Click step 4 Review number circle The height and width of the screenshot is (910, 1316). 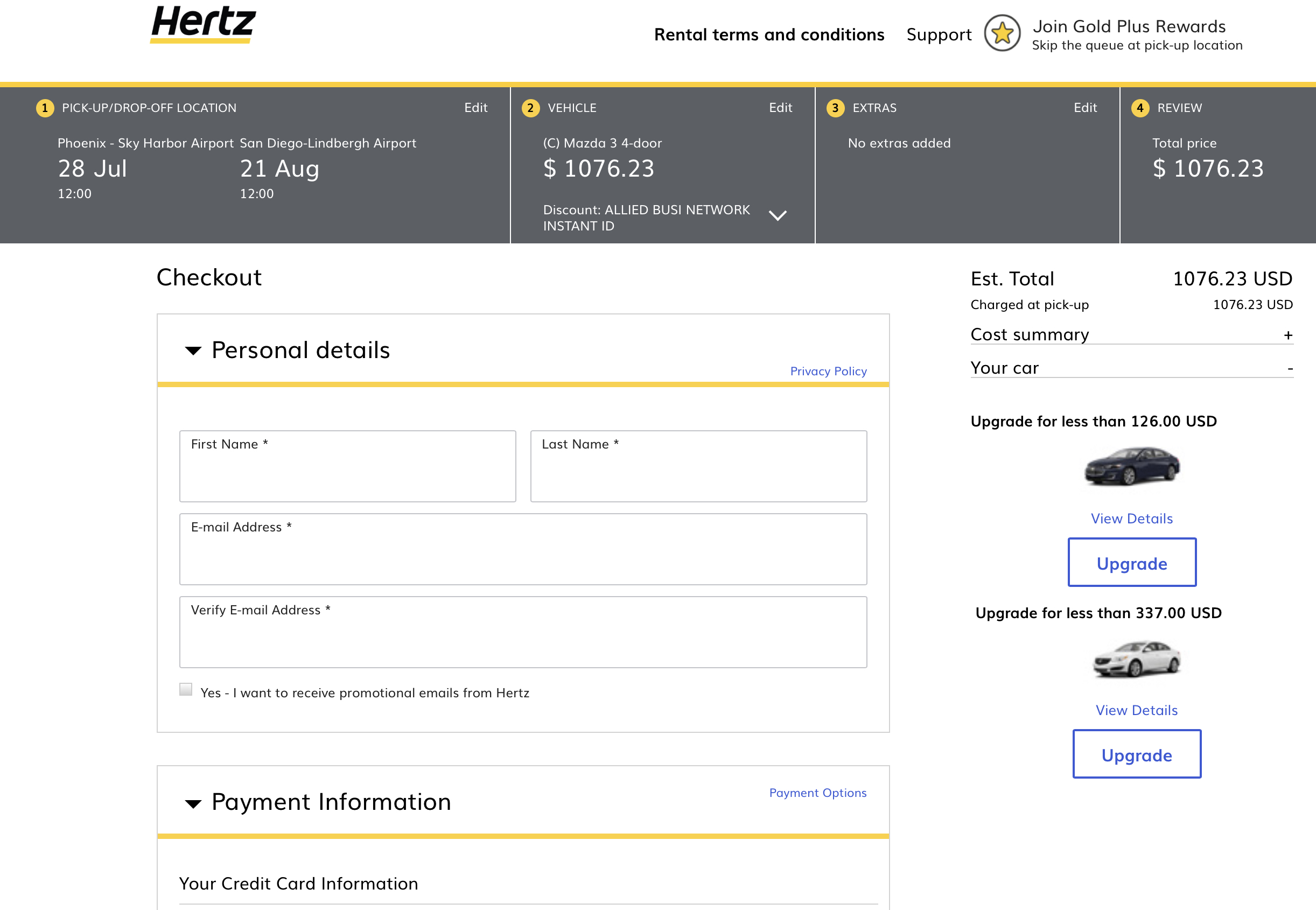coord(1140,108)
